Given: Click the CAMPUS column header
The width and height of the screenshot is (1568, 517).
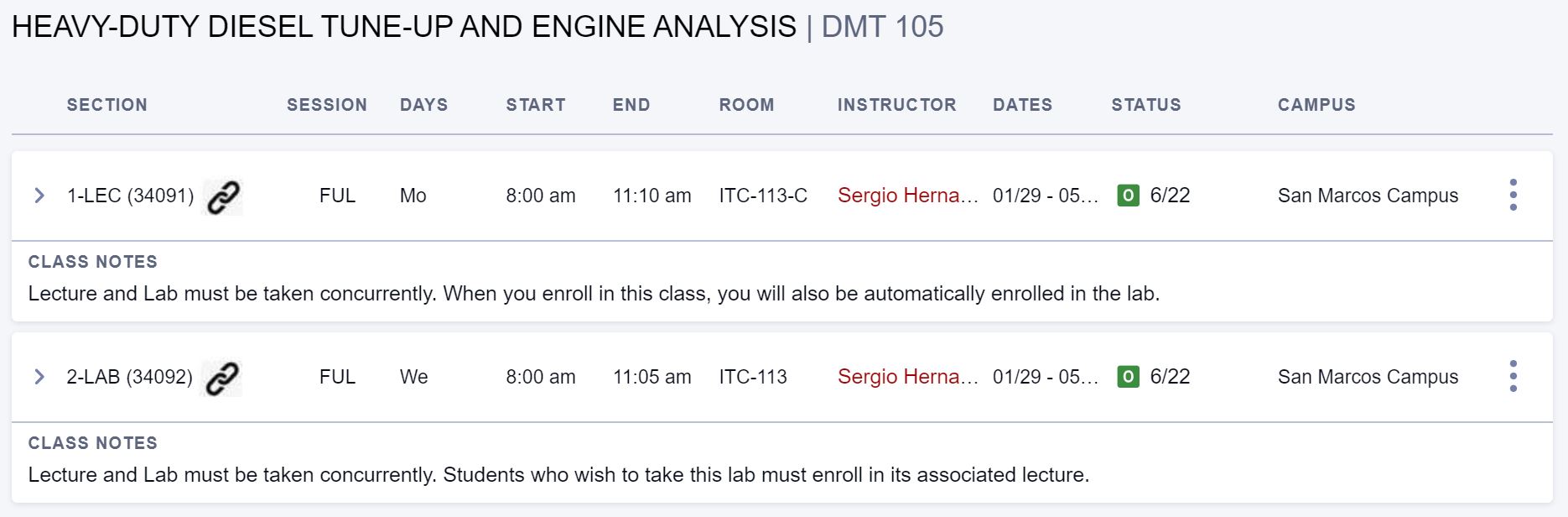Looking at the screenshot, I should pyautogui.click(x=1316, y=105).
